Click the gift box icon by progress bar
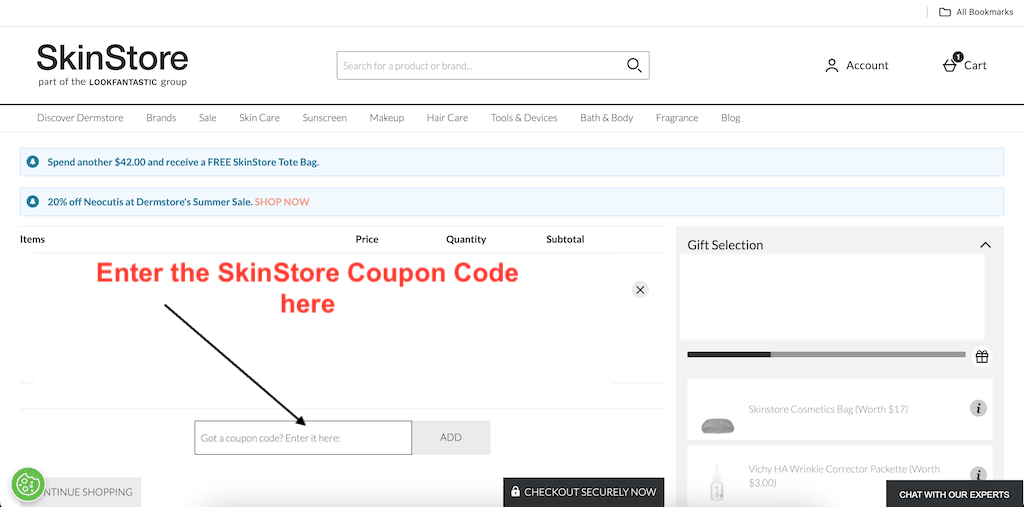The height and width of the screenshot is (507, 1024). click(982, 356)
